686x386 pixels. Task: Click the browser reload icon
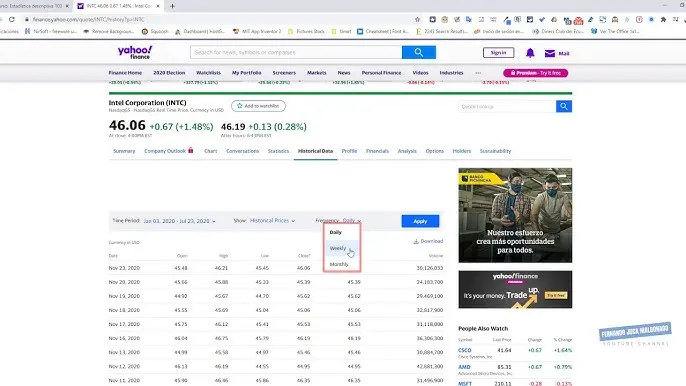[x=12, y=19]
